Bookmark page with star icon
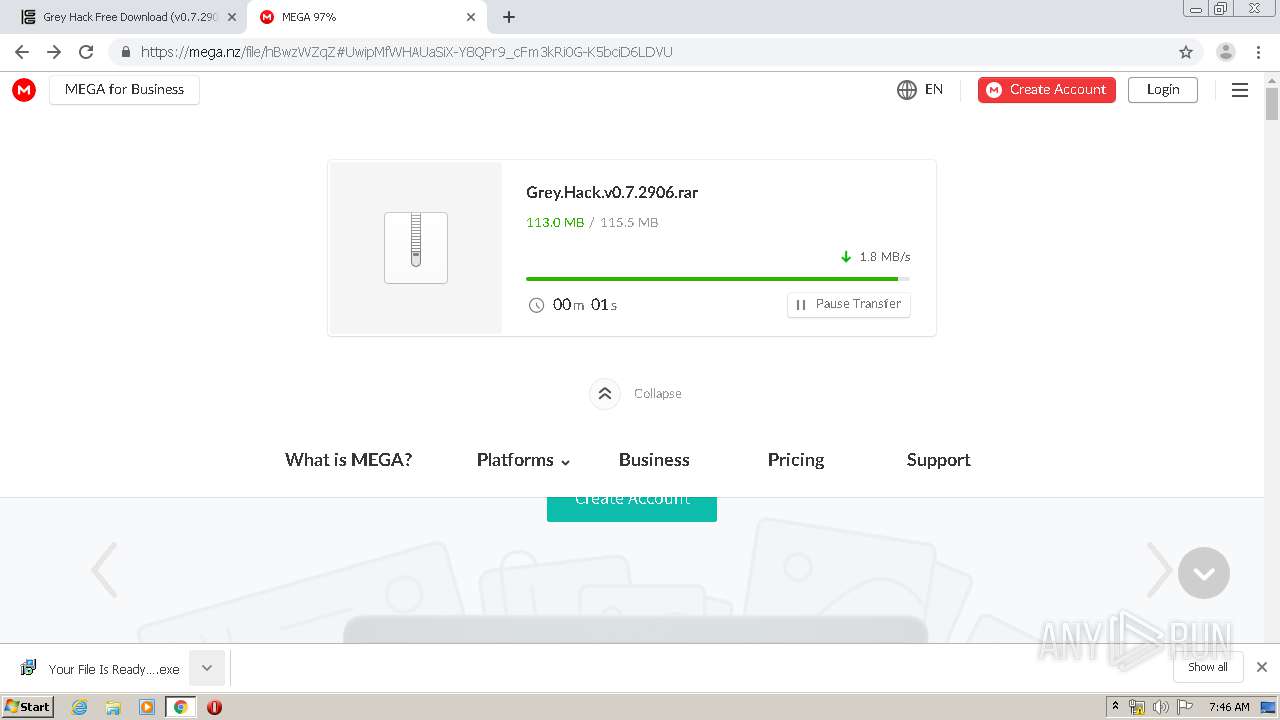The height and width of the screenshot is (720, 1280). pos(1186,52)
